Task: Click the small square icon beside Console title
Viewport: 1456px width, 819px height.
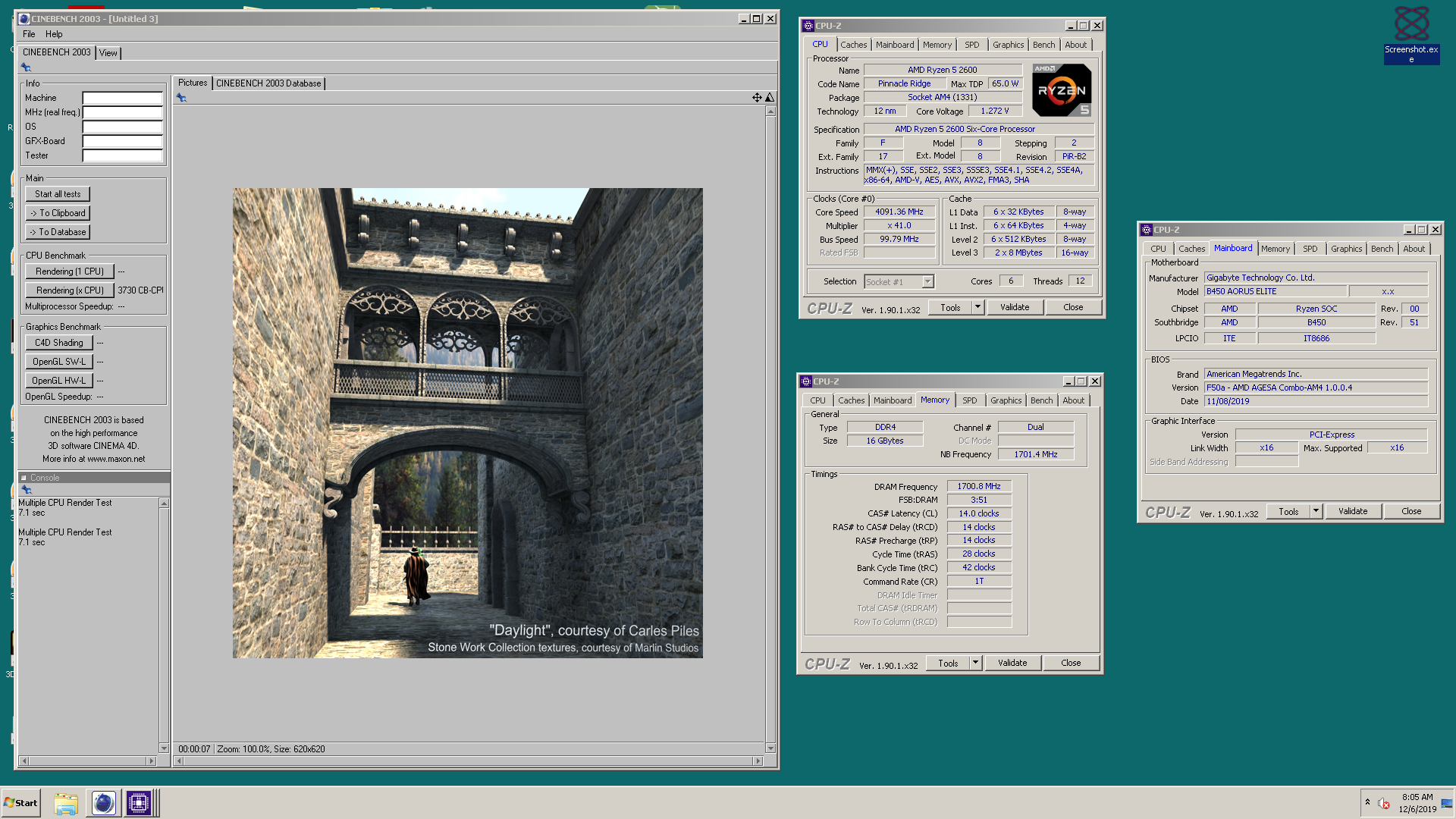Action: coord(24,478)
